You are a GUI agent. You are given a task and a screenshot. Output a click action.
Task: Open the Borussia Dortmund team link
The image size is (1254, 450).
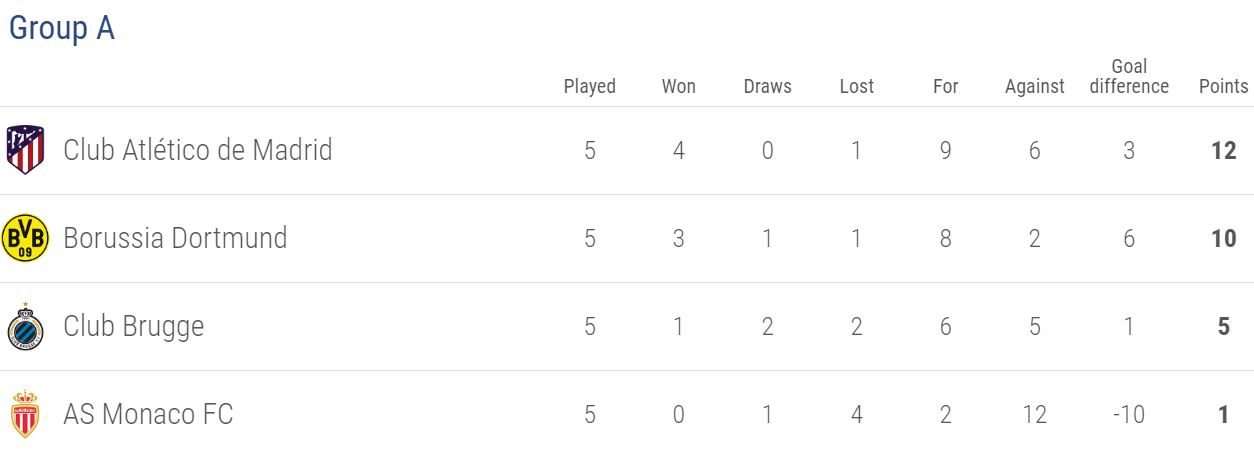pos(175,238)
